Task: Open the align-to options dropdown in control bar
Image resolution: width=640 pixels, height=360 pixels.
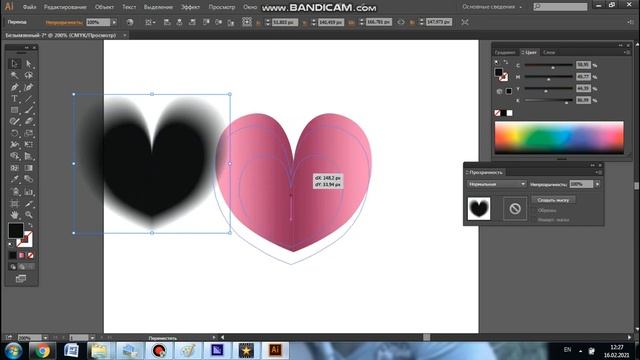Action: point(150,22)
